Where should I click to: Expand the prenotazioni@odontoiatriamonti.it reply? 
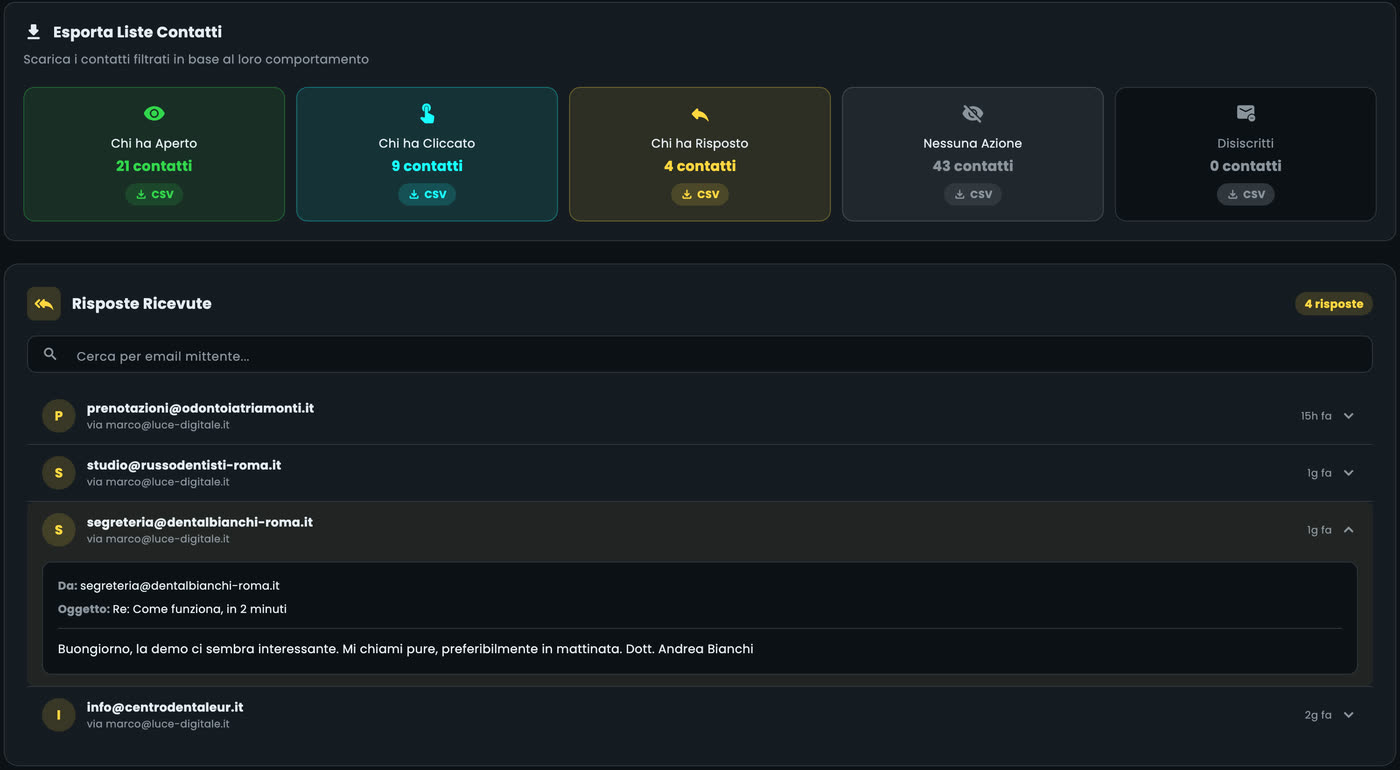[x=1349, y=416]
